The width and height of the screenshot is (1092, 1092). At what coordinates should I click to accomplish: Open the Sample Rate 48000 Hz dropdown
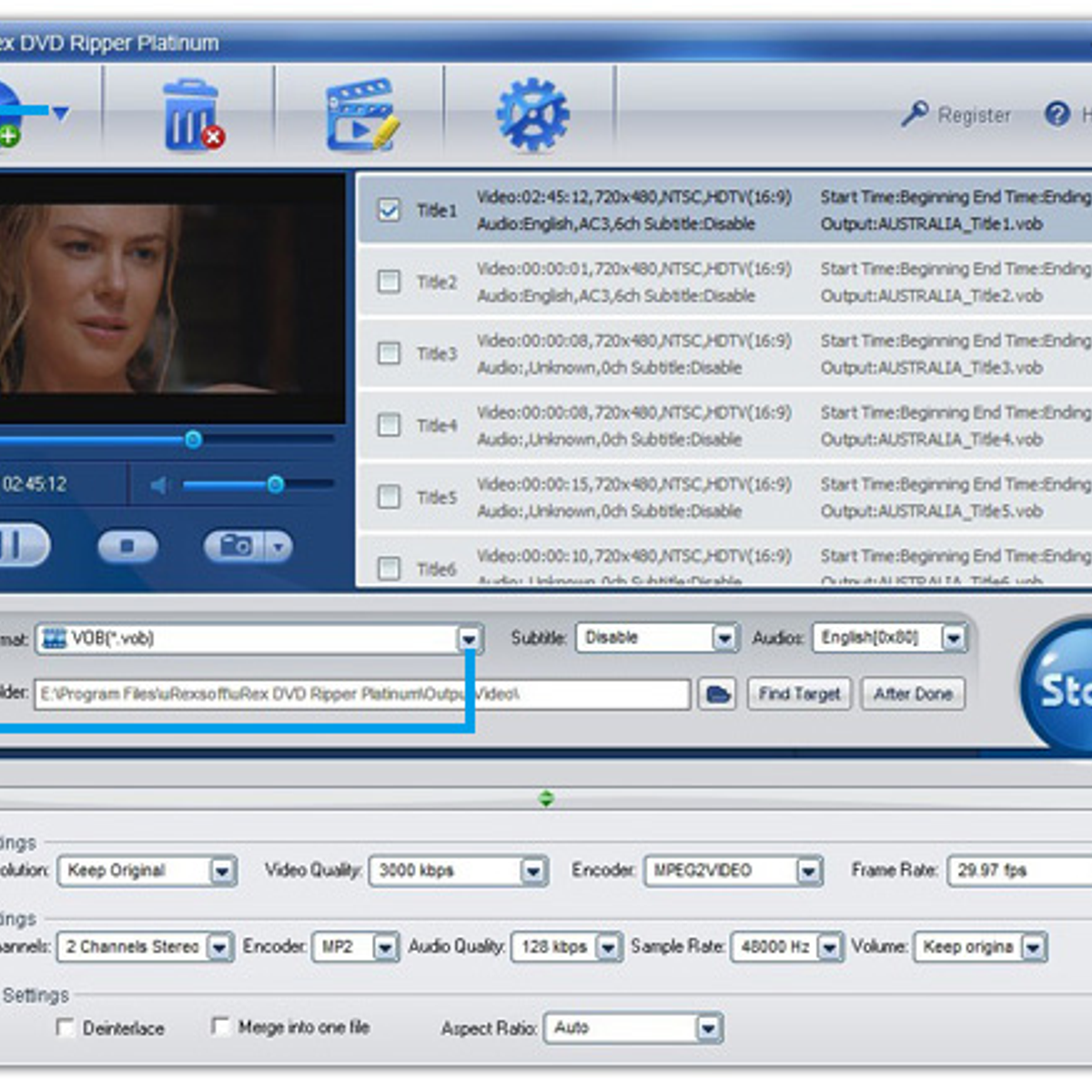click(829, 947)
